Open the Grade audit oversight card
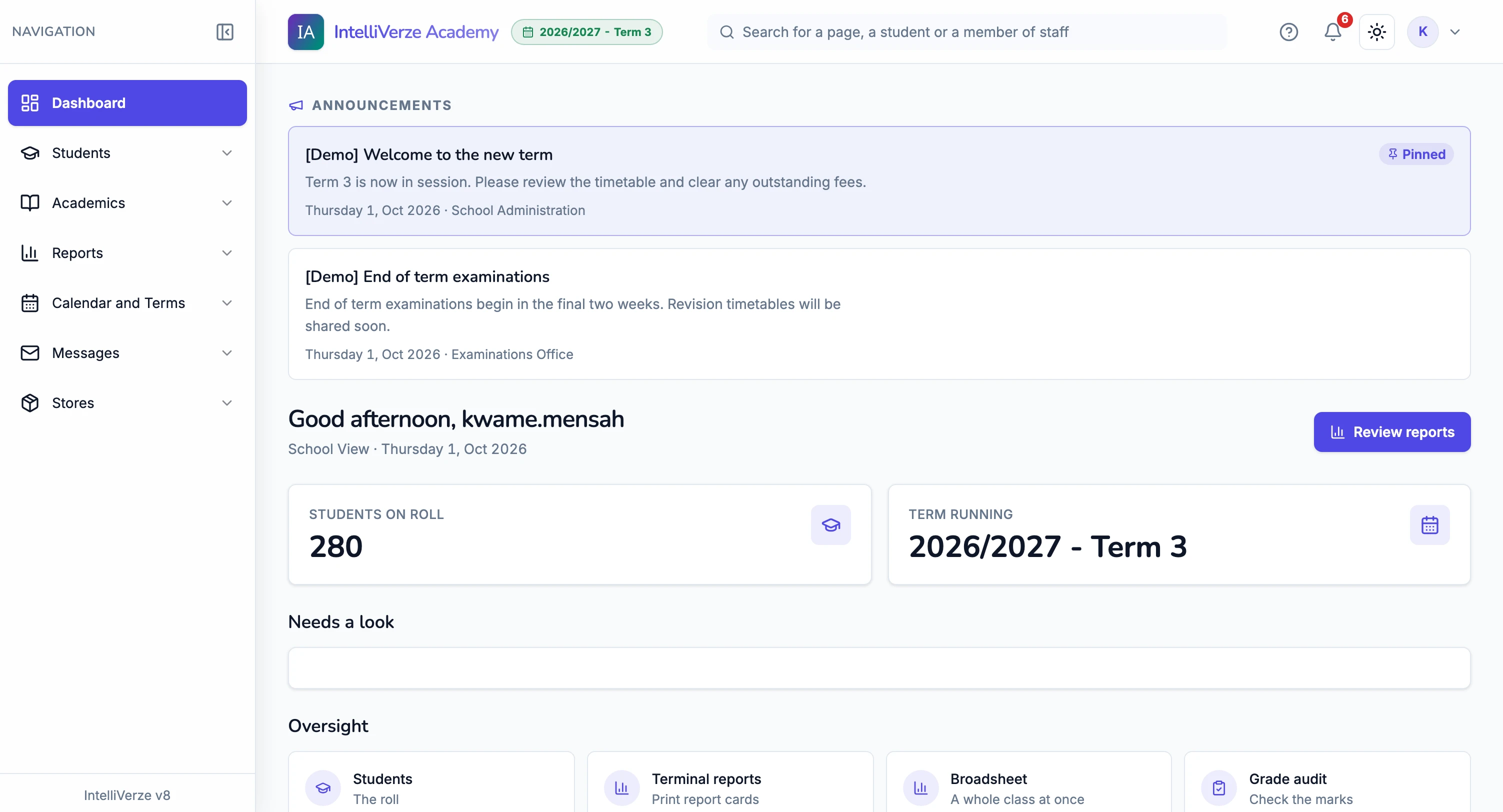1503x812 pixels. [1327, 782]
